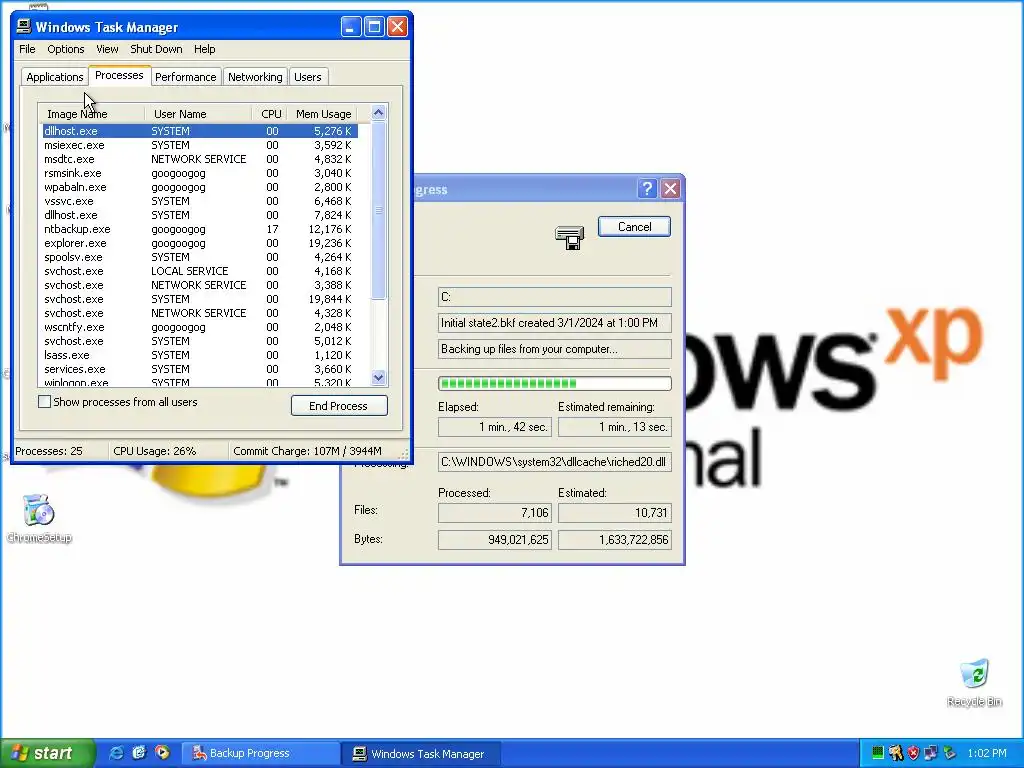Open the Users tab
Viewport: 1024px width, 768px height.
pyautogui.click(x=308, y=77)
